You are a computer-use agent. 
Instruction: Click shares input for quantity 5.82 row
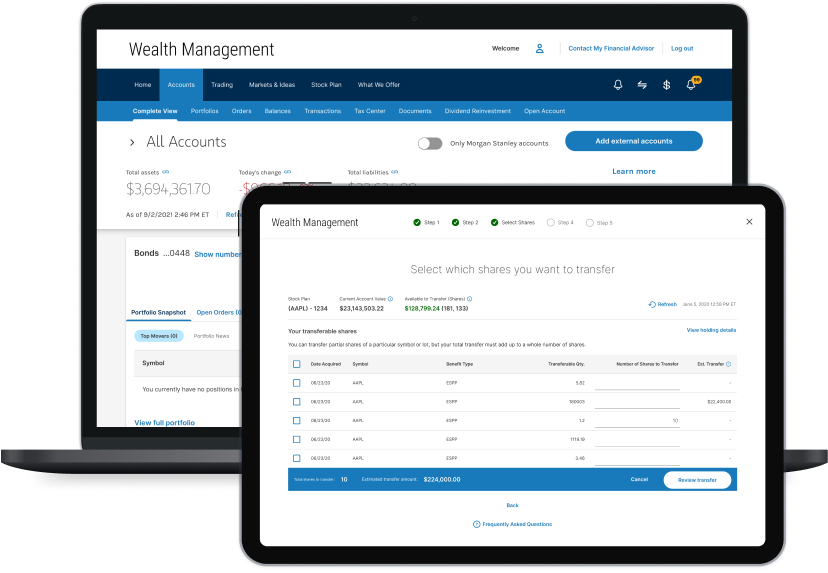pyautogui.click(x=637, y=383)
